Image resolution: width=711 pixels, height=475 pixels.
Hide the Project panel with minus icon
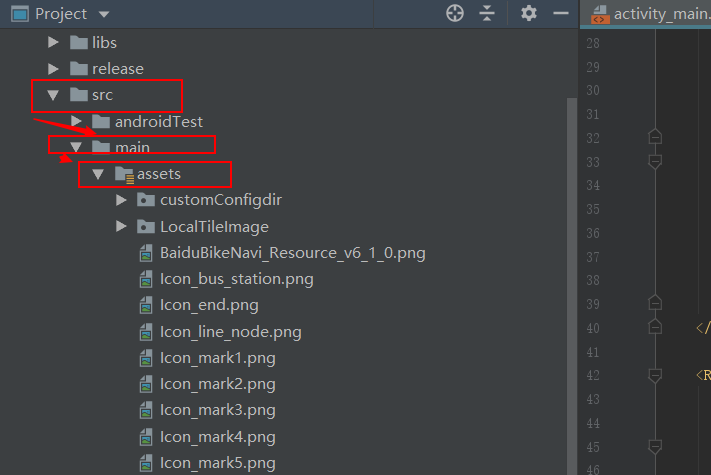561,14
